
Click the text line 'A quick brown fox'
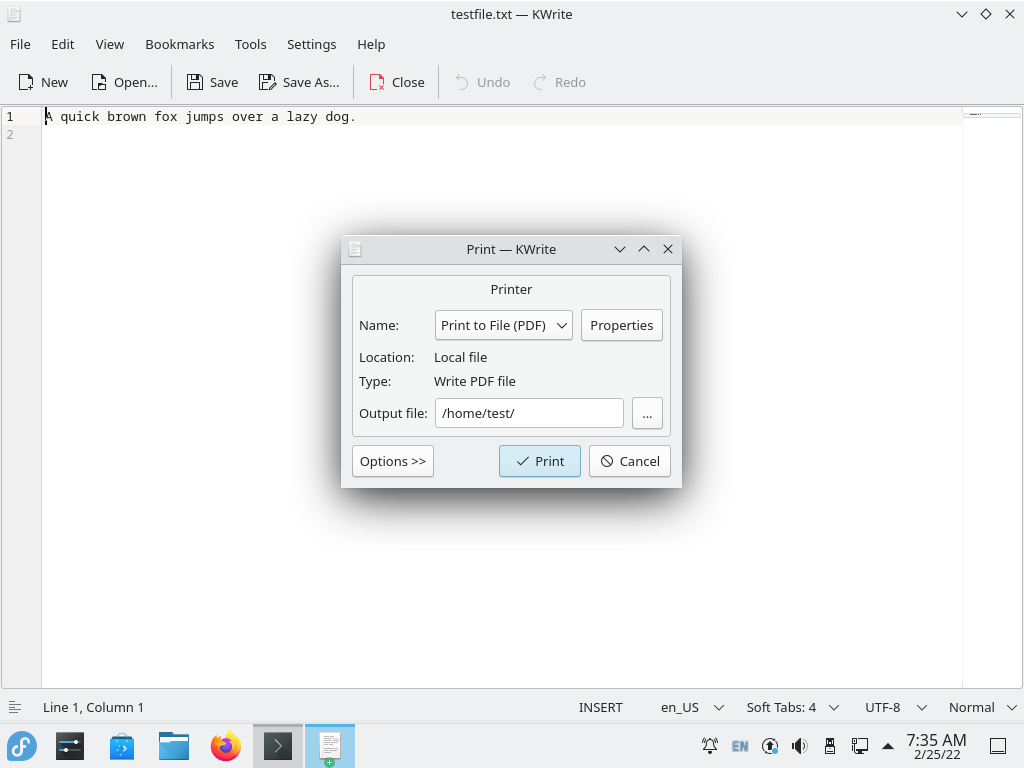point(200,117)
